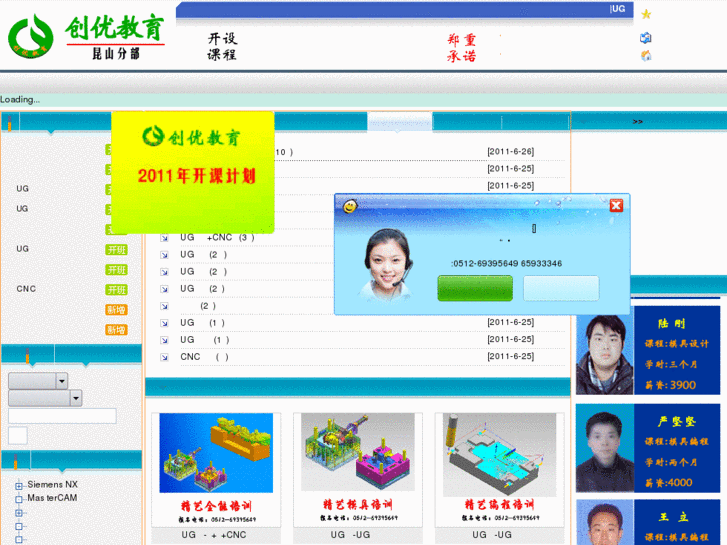The width and height of the screenshot is (727, 545).
Task: Click student photo of 严坚坚
Action: [605, 448]
